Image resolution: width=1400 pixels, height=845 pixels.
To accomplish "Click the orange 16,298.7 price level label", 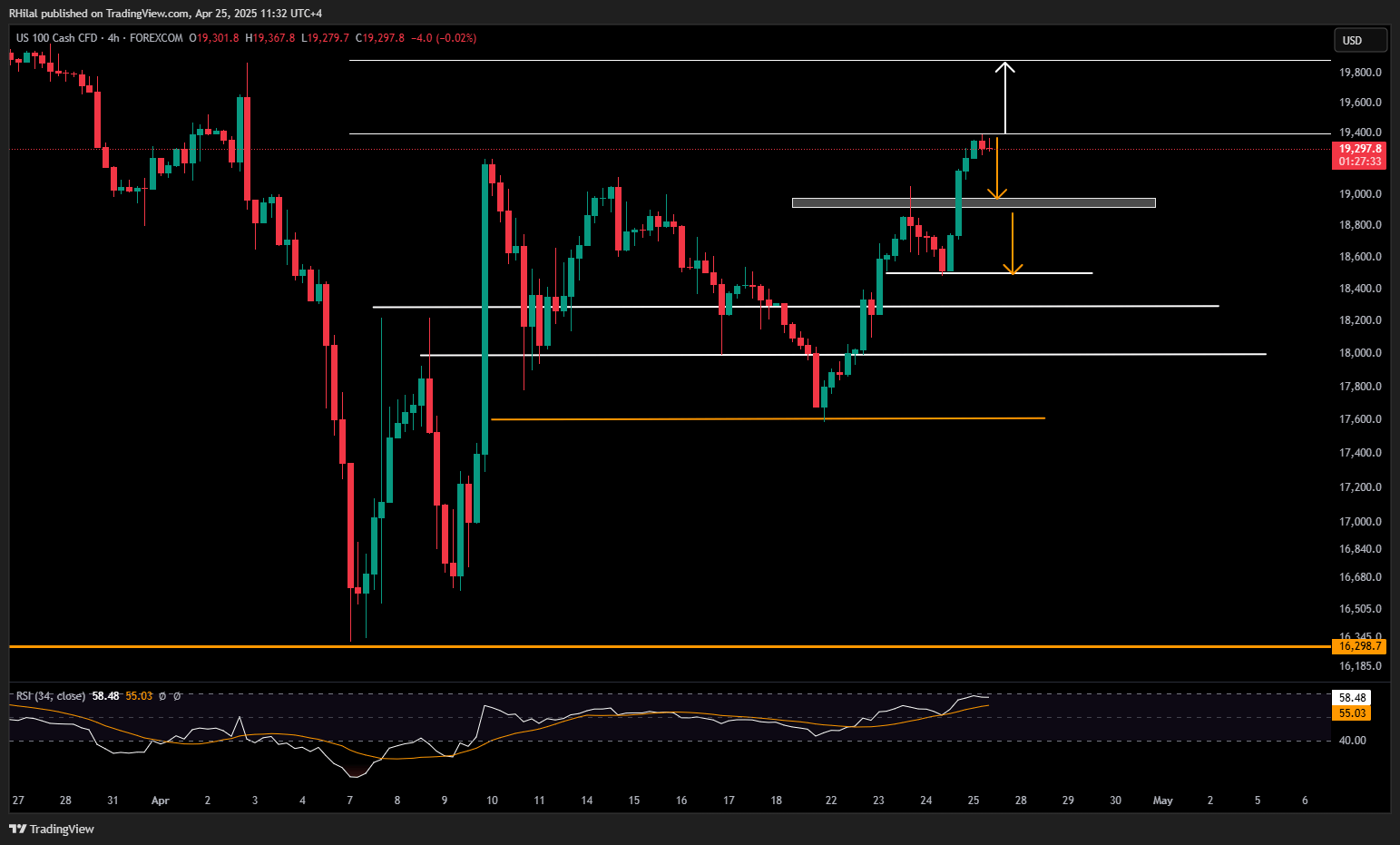I will (x=1359, y=646).
